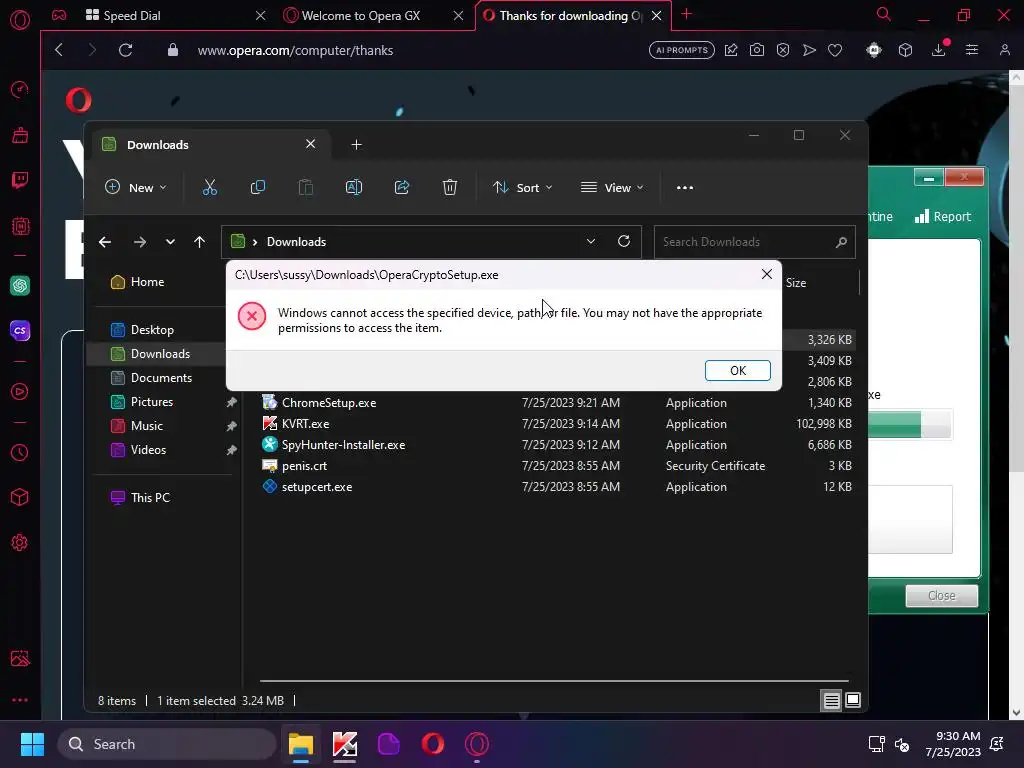Image resolution: width=1024 pixels, height=768 pixels.
Task: Click the Close button in Kaspersky window
Action: (x=941, y=596)
